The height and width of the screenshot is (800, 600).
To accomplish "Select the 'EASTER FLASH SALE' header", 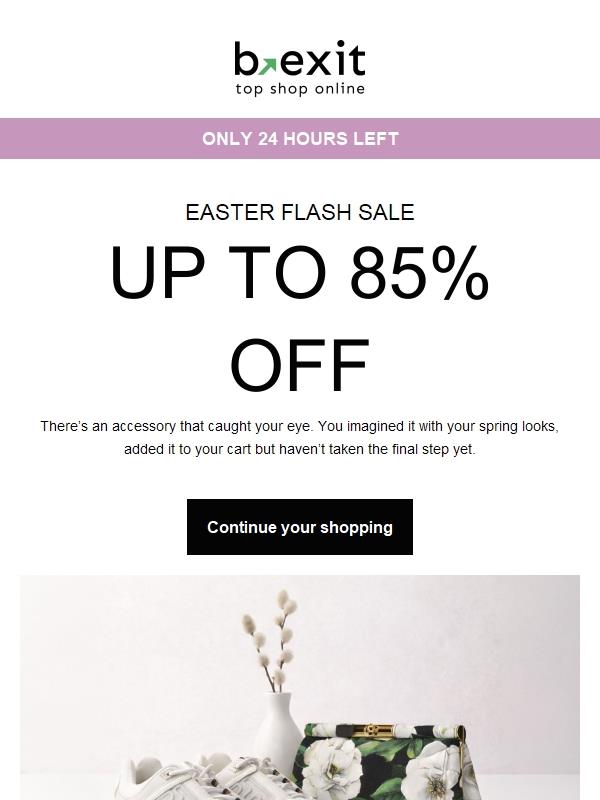I will 300,211.
